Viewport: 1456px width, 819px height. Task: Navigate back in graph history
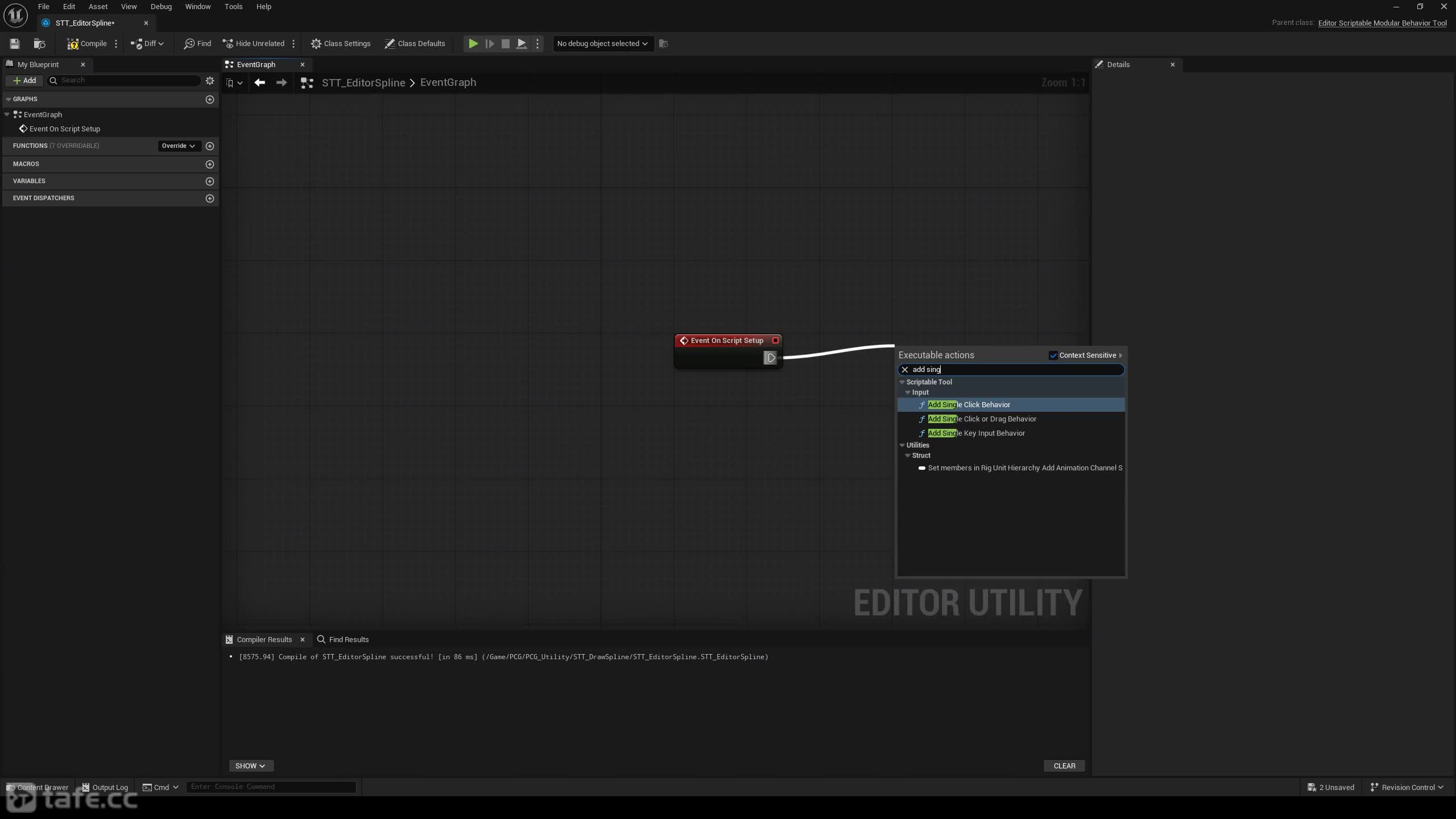click(x=259, y=82)
